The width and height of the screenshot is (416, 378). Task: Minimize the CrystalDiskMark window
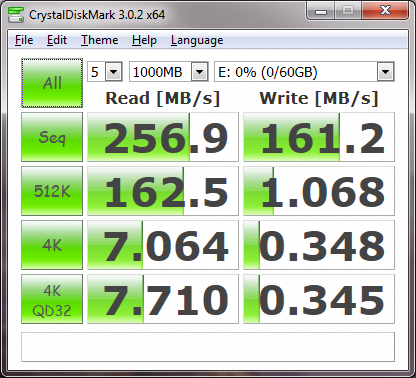click(321, 11)
